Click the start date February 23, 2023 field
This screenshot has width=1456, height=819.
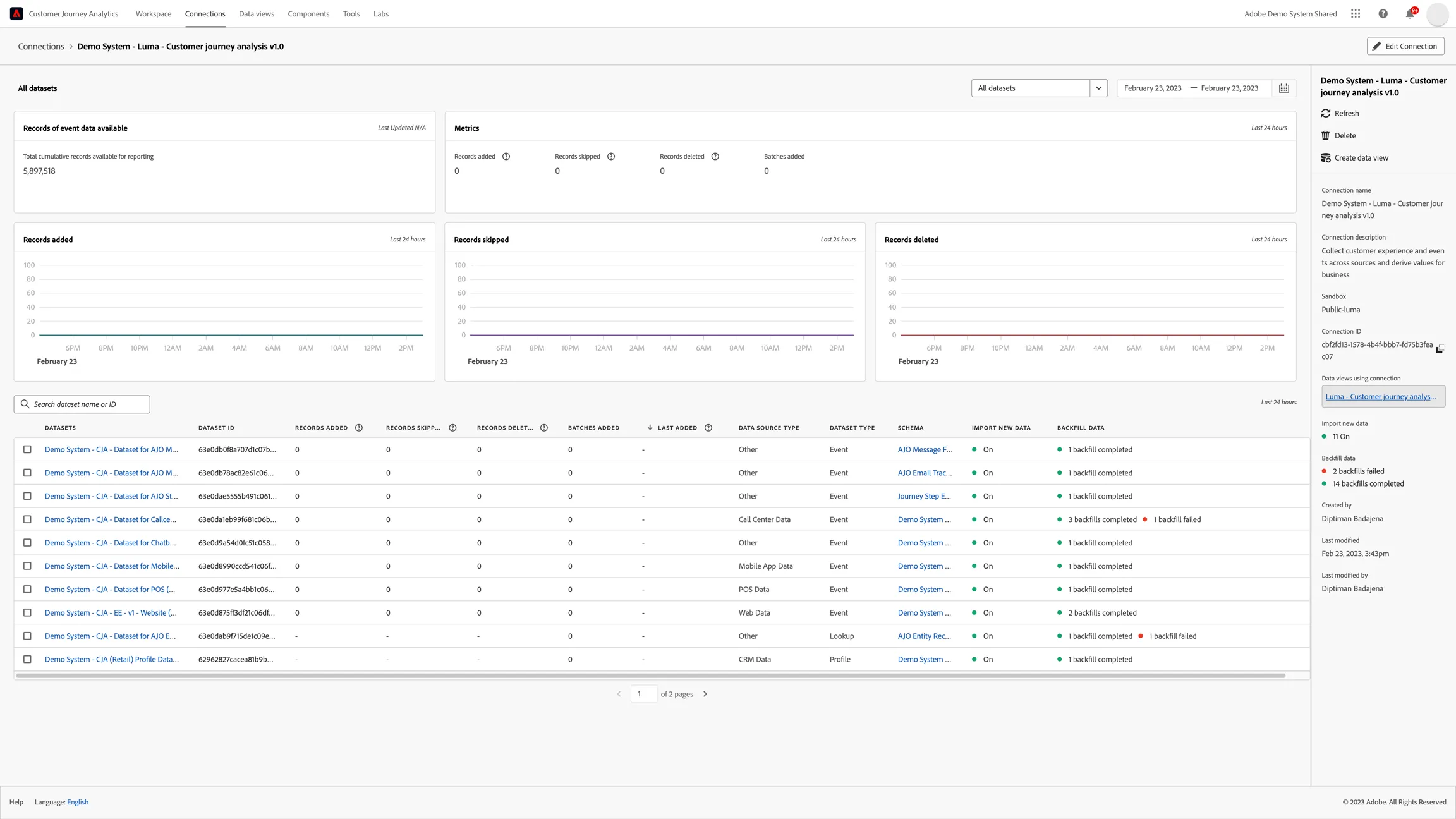coord(1152,88)
